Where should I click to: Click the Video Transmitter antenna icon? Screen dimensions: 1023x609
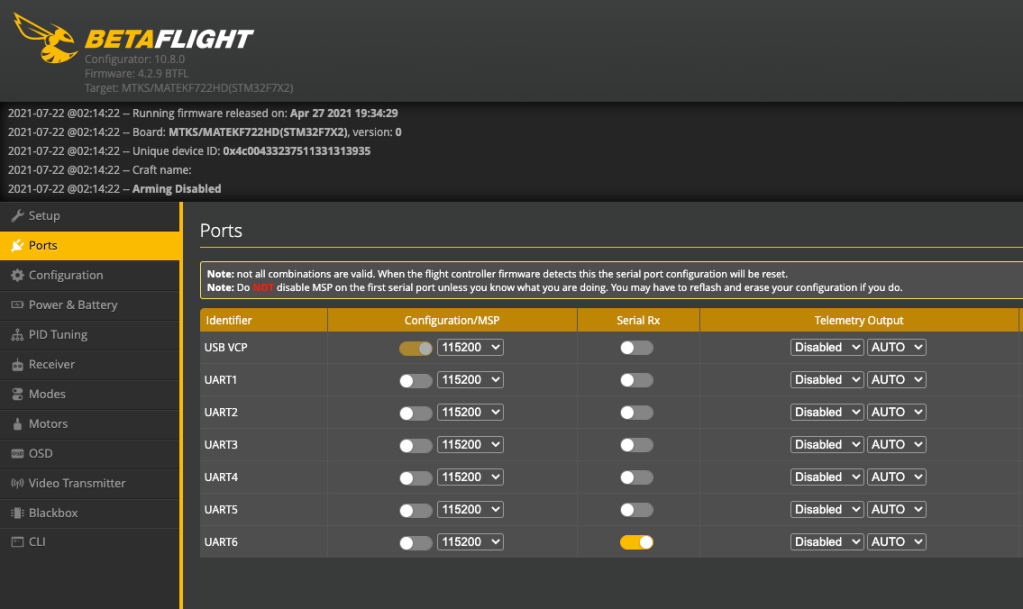[17, 483]
